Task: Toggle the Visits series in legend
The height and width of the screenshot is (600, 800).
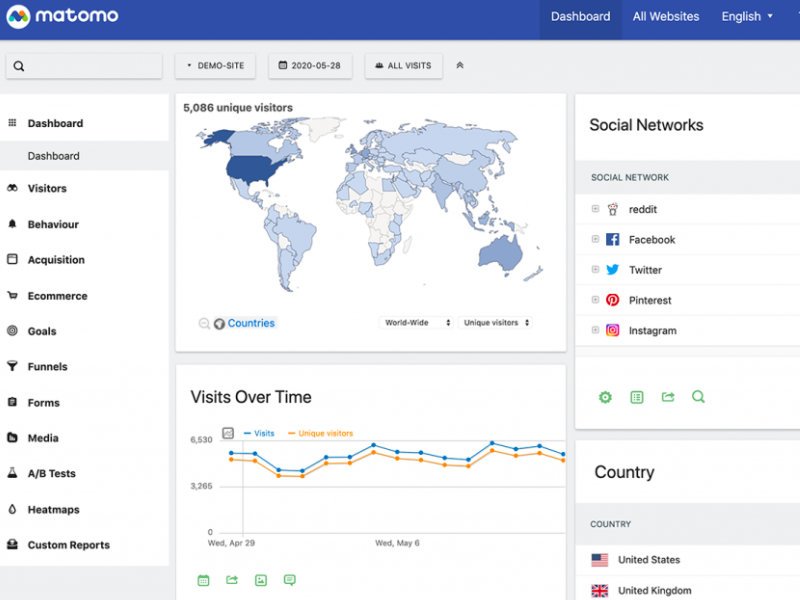Action: [x=259, y=433]
